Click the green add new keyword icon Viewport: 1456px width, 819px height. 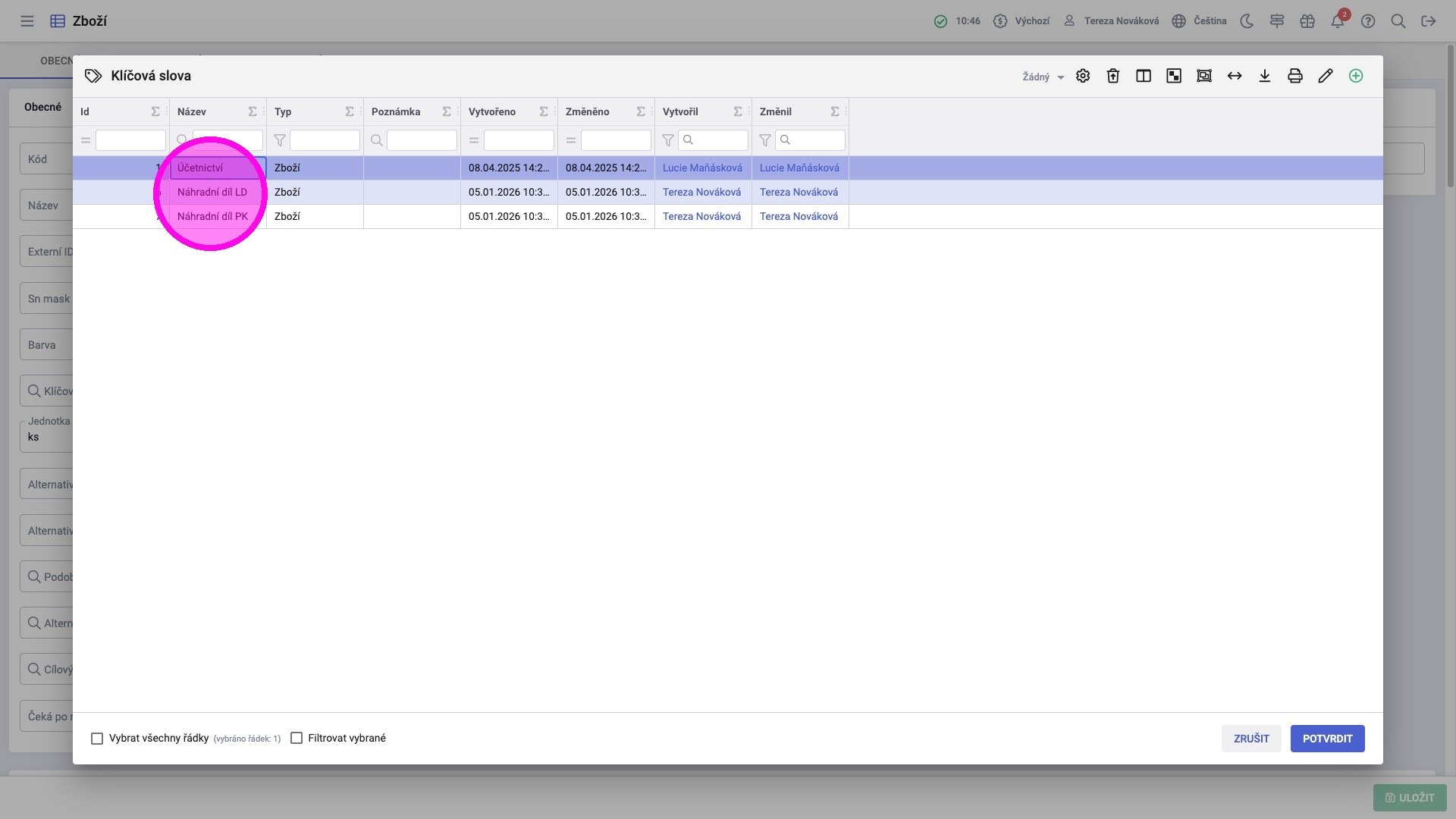click(x=1355, y=76)
